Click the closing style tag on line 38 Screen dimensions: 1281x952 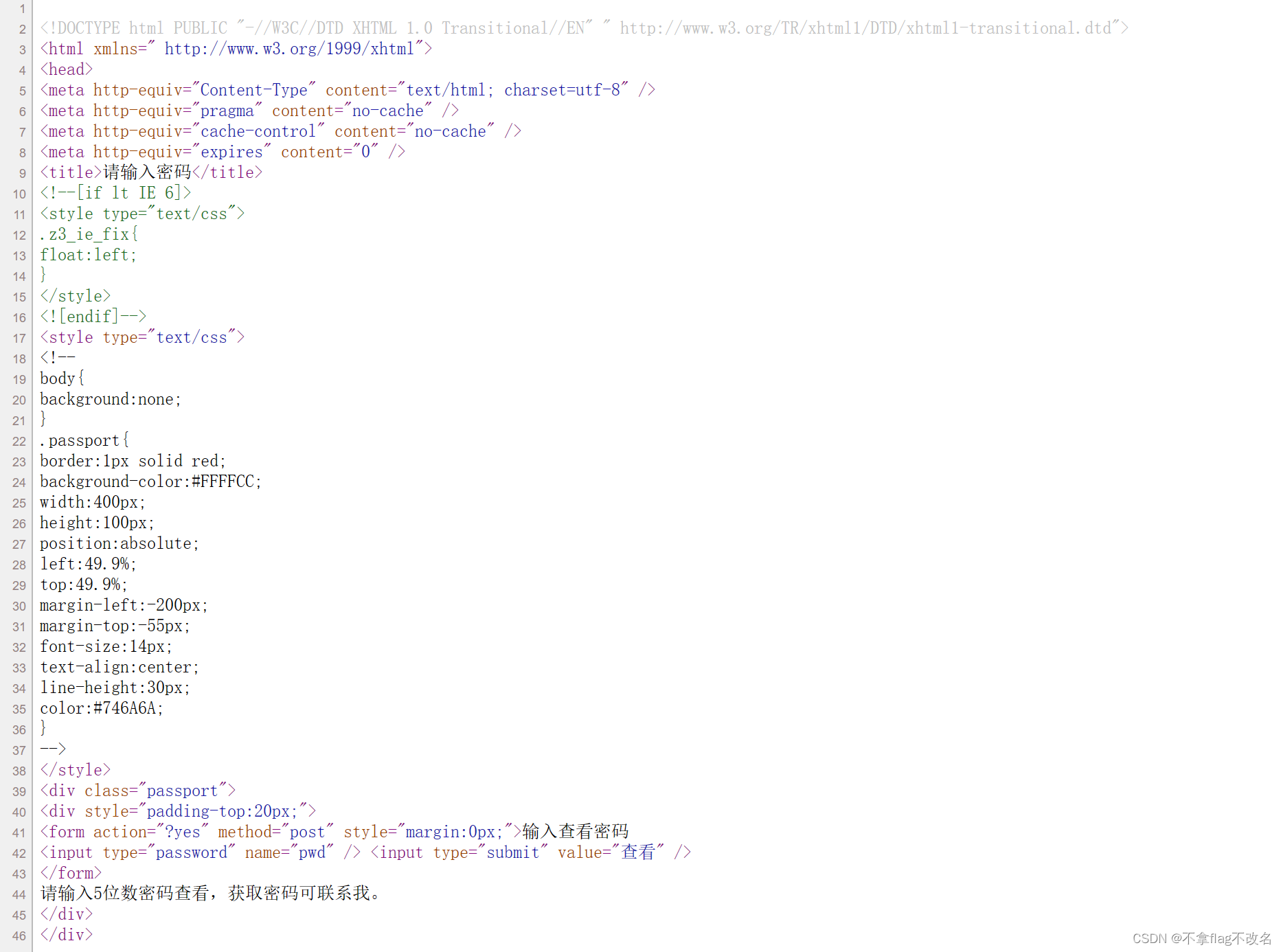[x=74, y=769]
